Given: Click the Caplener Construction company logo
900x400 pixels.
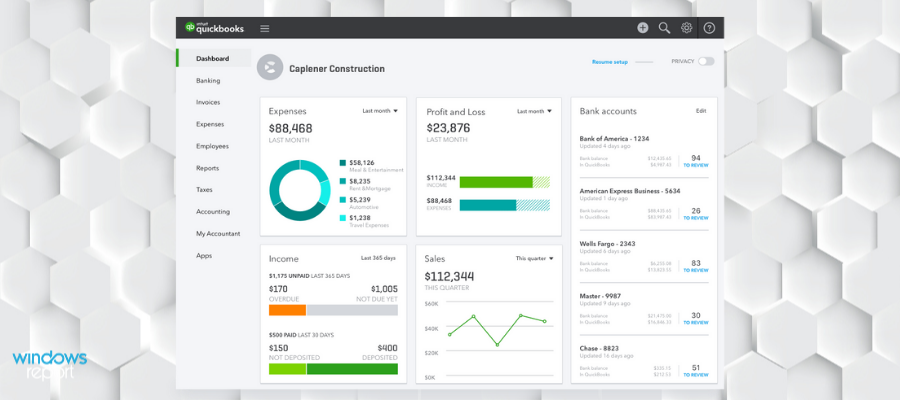Looking at the screenshot, I should pos(270,68).
